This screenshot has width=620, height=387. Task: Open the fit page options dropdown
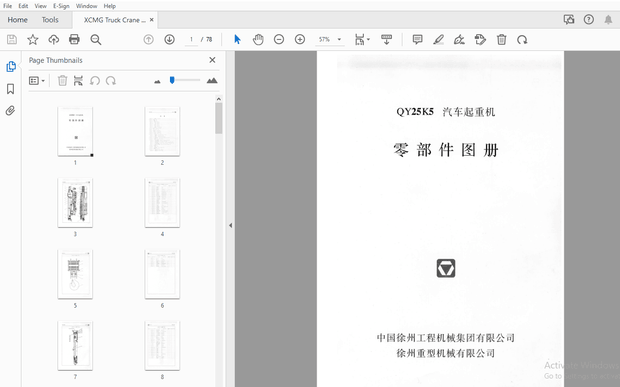point(362,40)
